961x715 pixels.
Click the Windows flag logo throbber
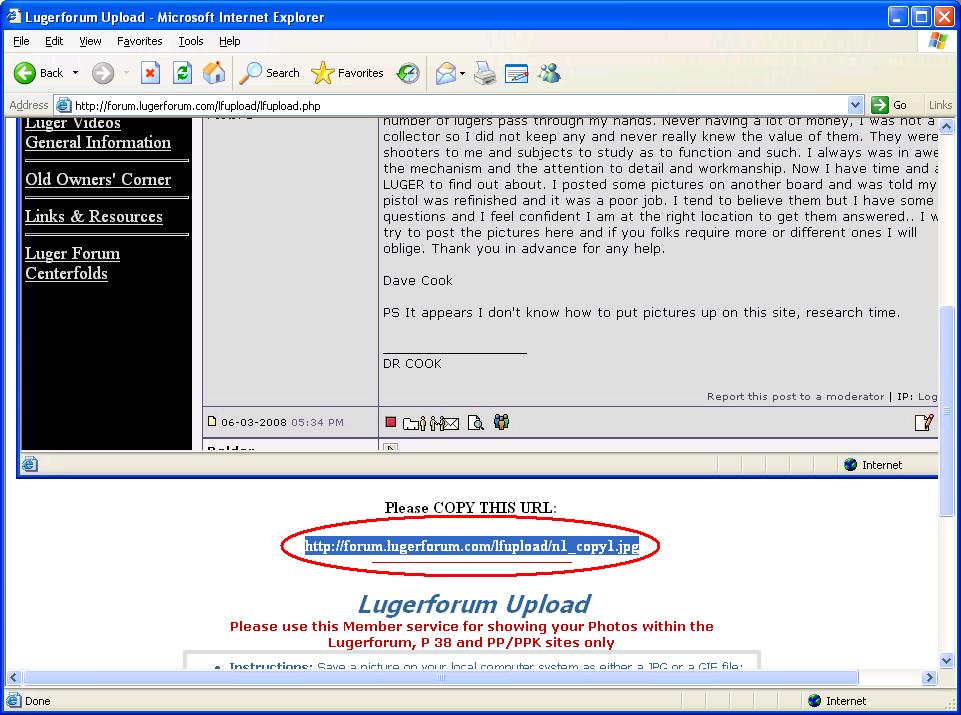click(938, 41)
